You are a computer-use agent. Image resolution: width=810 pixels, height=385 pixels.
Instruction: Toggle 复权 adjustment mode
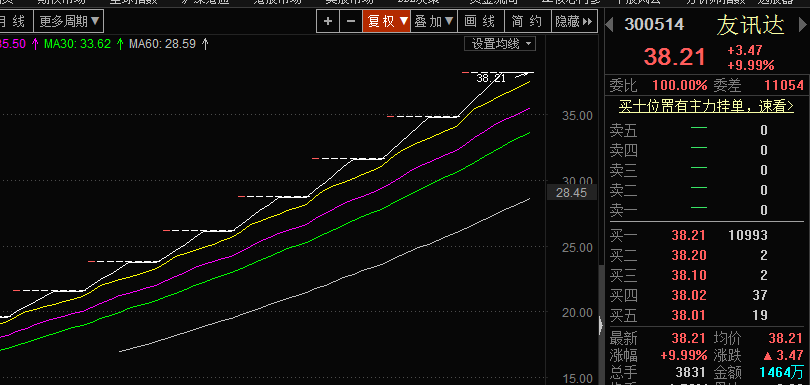point(386,22)
